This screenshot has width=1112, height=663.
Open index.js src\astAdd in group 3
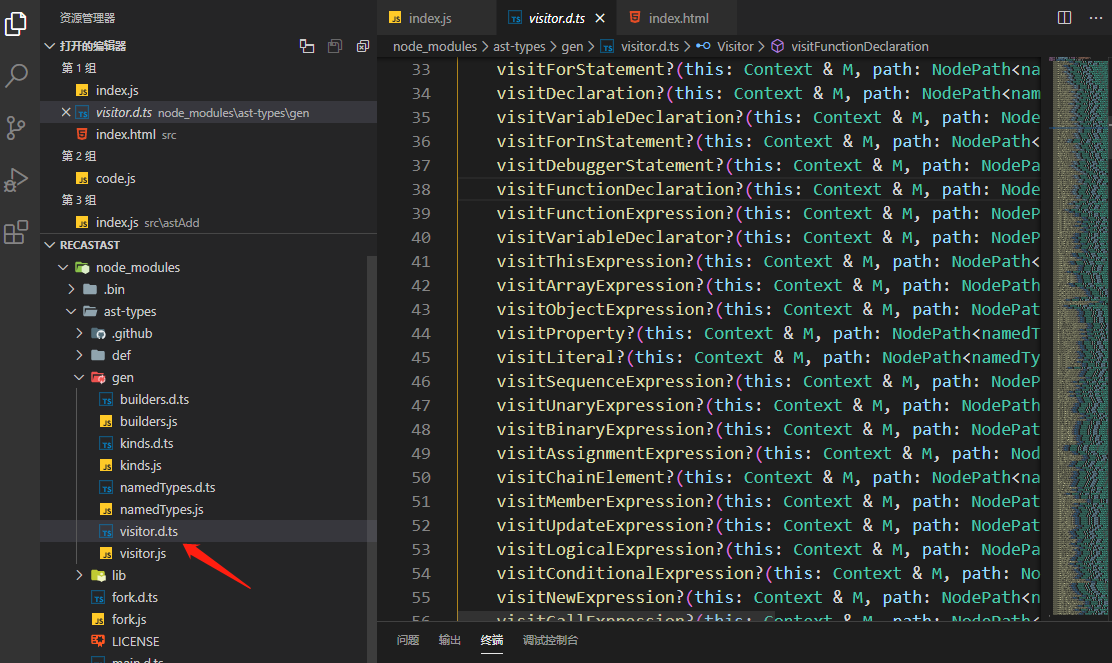coord(208,222)
